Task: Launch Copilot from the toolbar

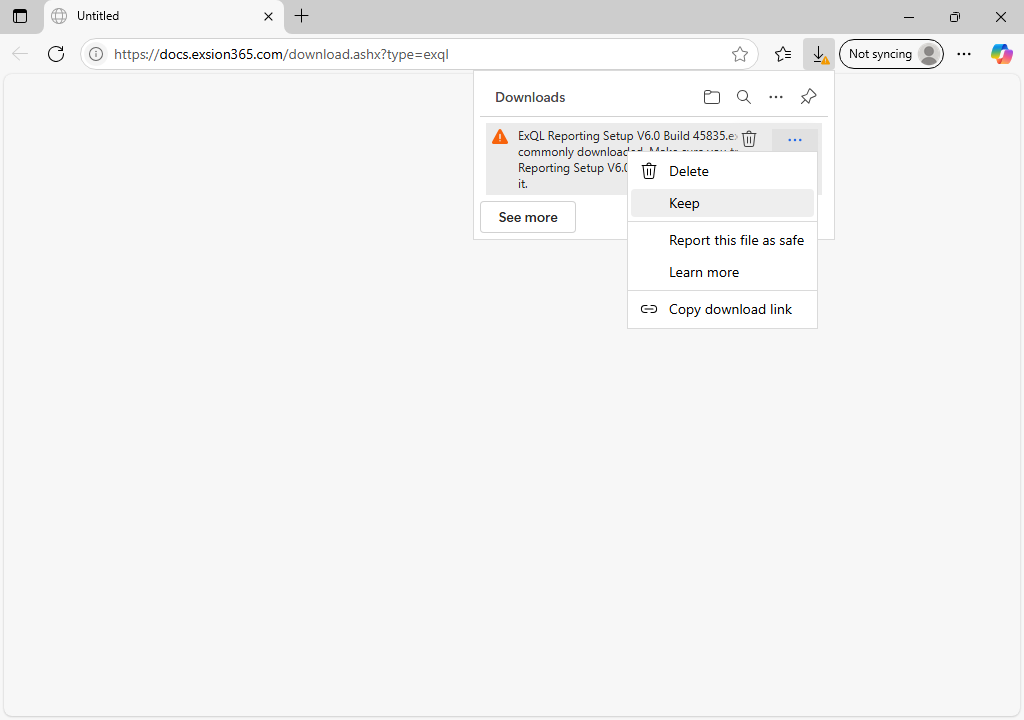Action: 1001,54
